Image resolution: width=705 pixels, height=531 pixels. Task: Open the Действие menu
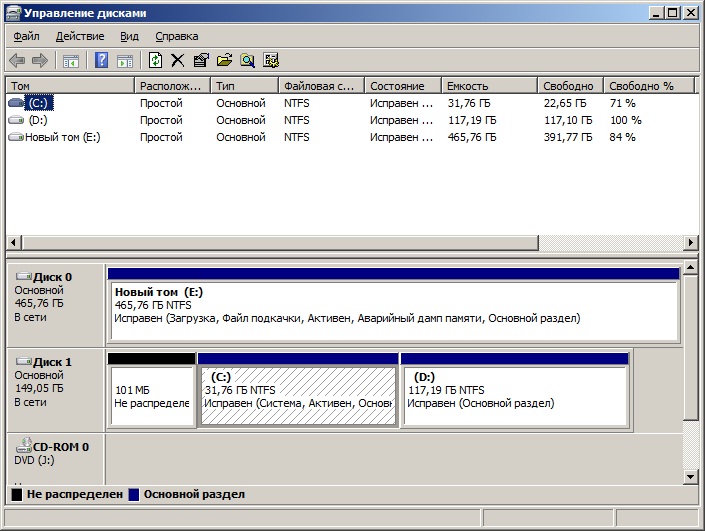point(79,36)
